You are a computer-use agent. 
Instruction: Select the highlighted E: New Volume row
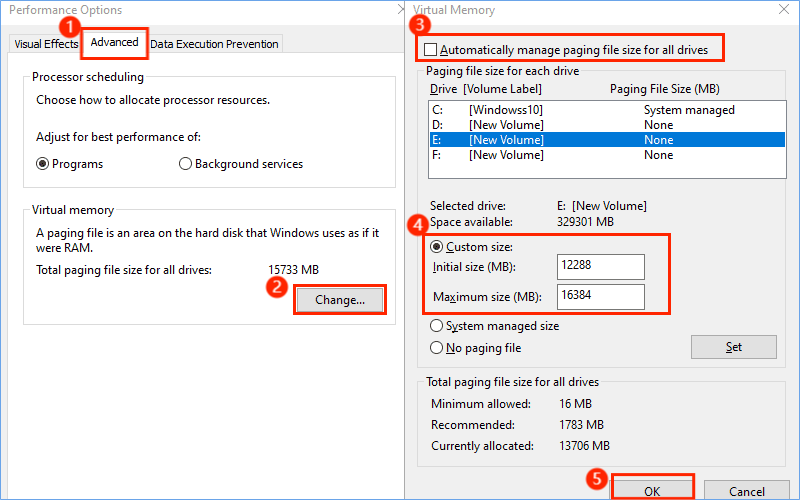tap(607, 140)
